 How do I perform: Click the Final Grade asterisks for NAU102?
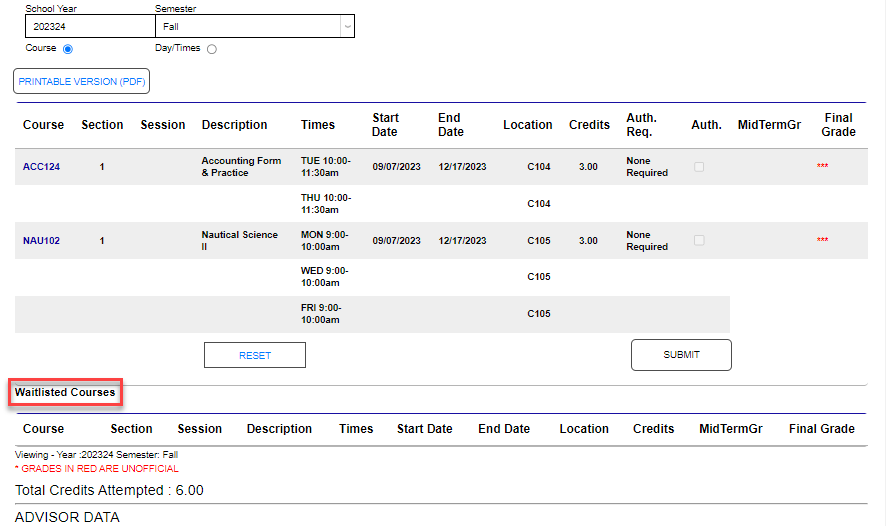pos(822,241)
